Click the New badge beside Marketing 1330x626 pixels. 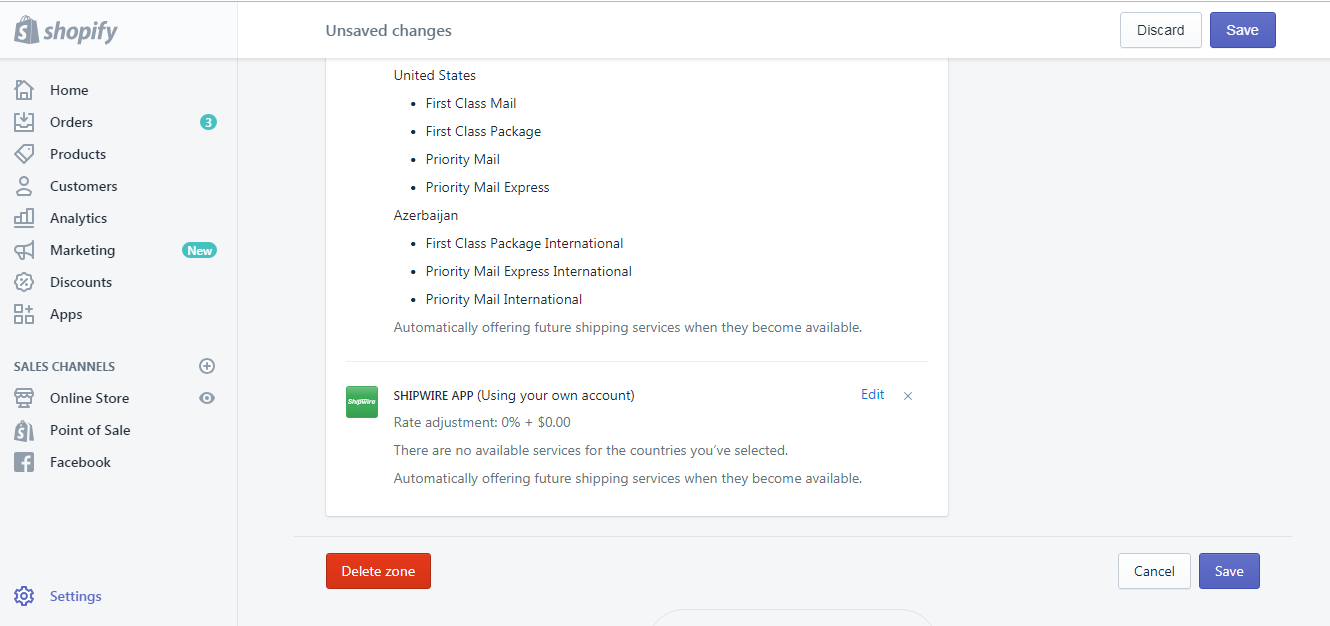point(199,250)
